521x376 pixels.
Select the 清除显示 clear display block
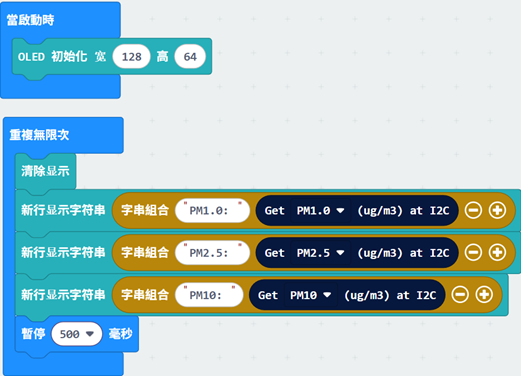coord(45,171)
